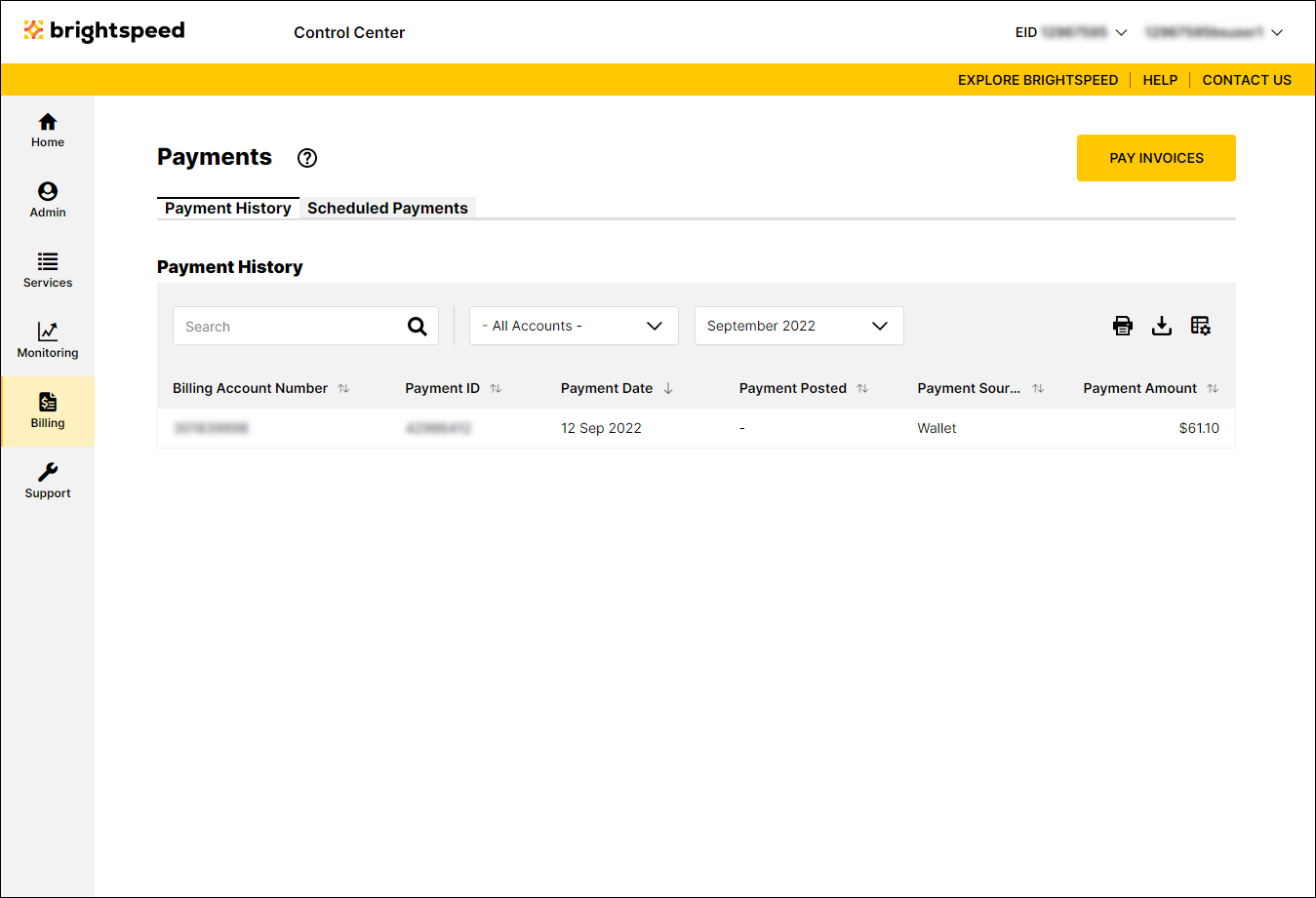Print the payment history table

[1123, 326]
